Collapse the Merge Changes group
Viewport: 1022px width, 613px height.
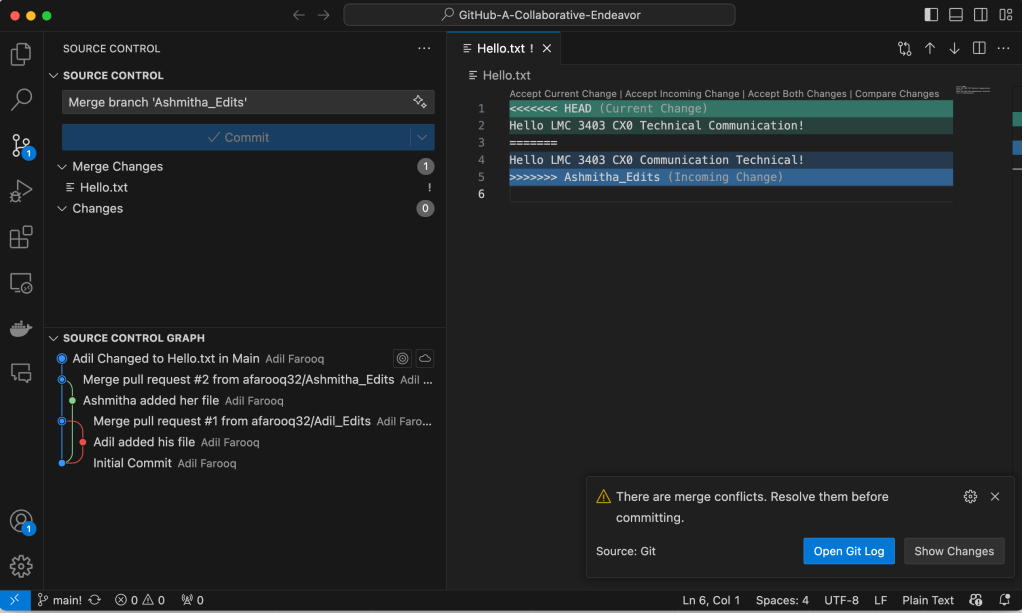62,167
